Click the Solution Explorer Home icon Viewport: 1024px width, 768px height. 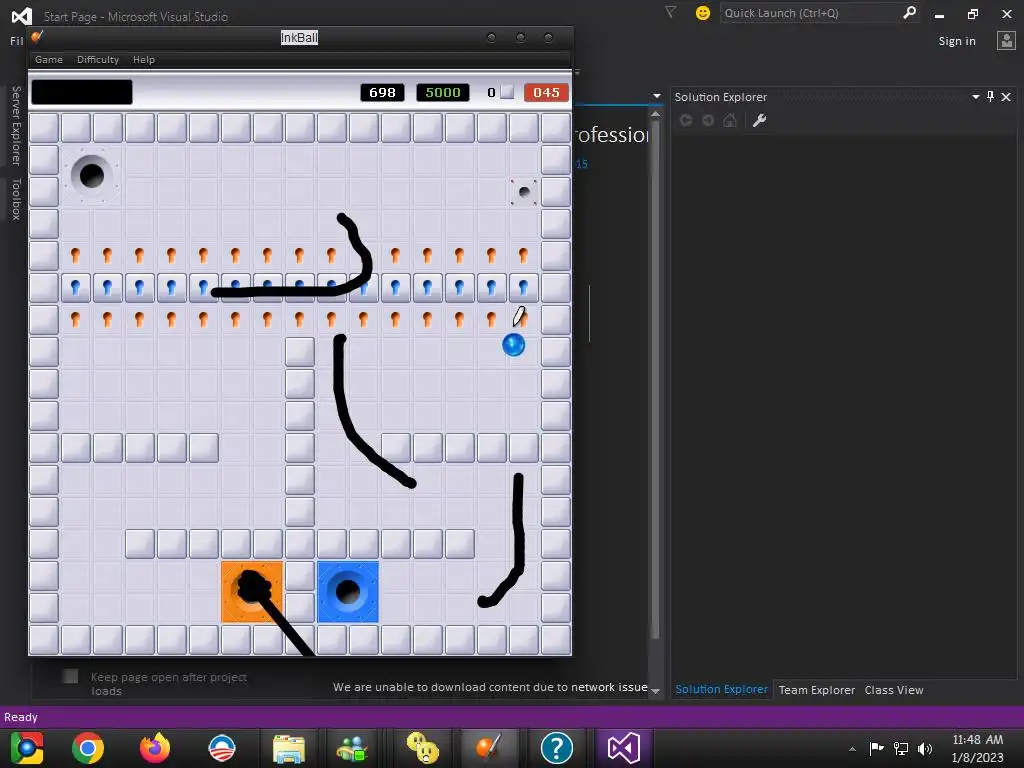(730, 120)
